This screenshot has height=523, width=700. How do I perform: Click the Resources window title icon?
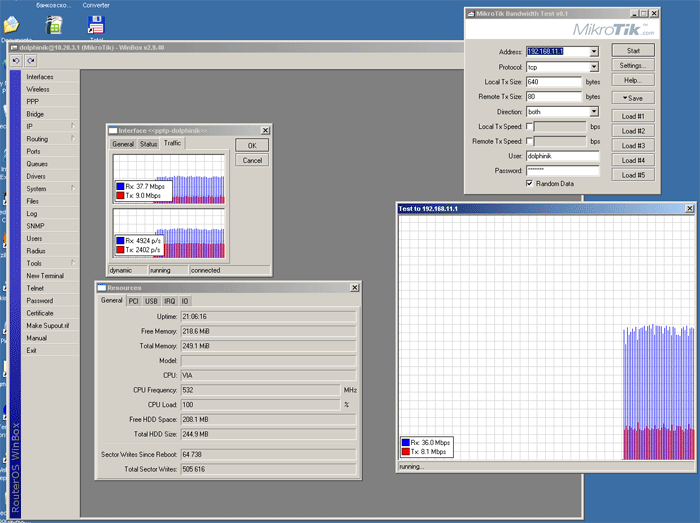tap(102, 288)
